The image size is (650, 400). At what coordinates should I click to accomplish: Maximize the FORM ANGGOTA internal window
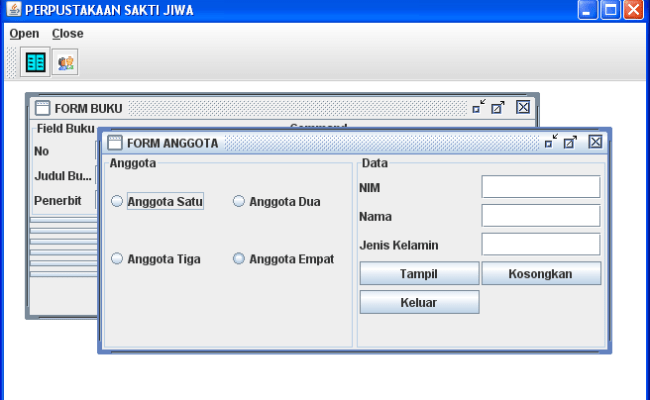570,142
